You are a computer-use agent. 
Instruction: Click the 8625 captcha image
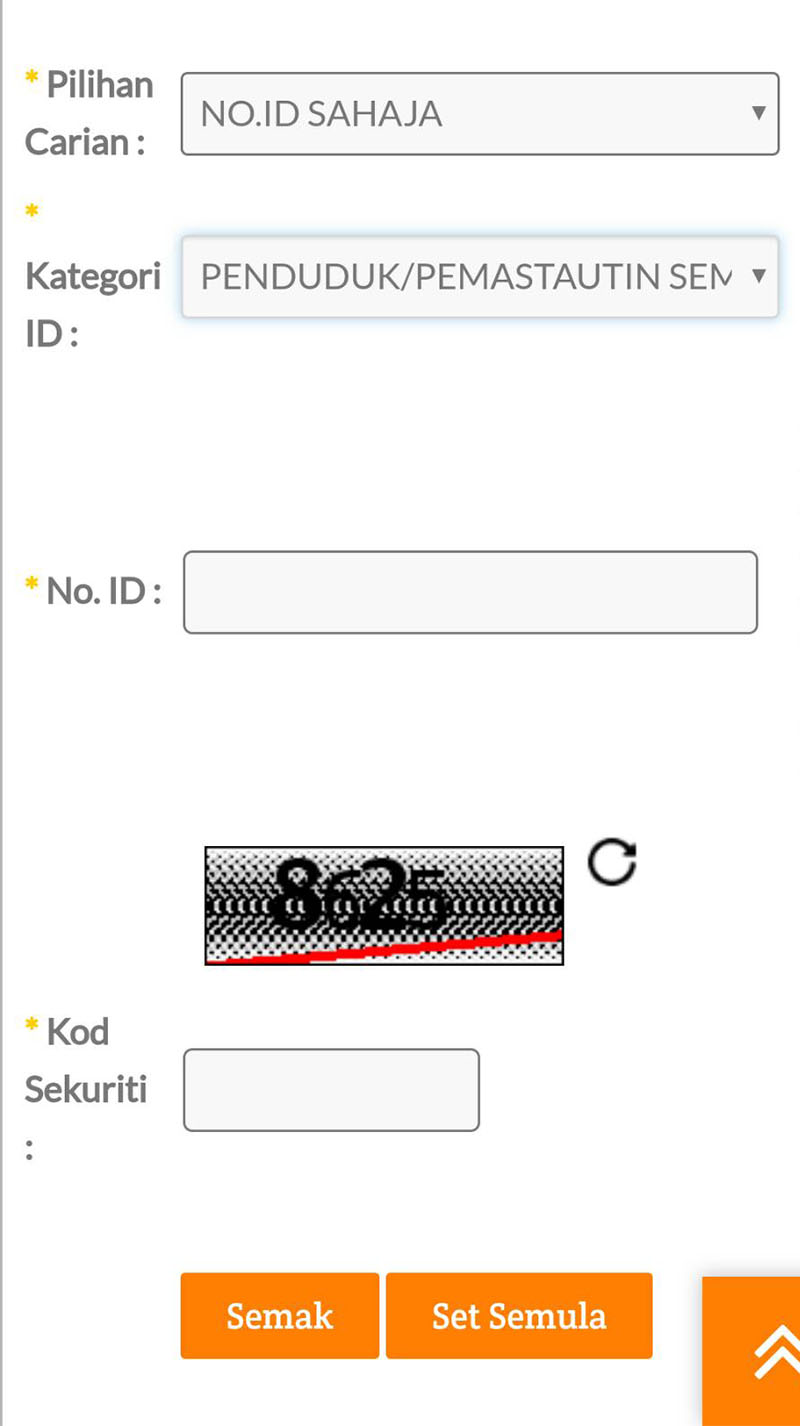click(384, 906)
